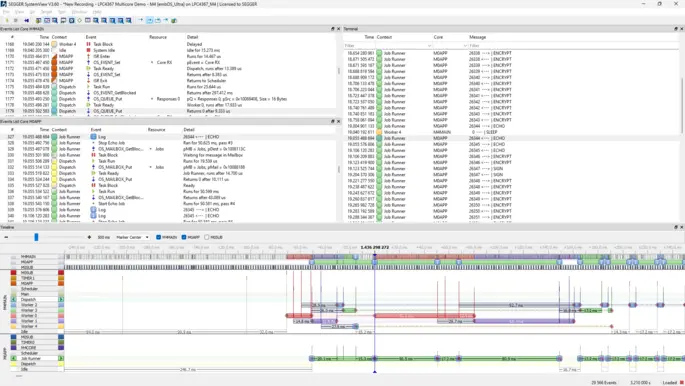Zoom in timeline with plus icon
Viewport: 685px width, 386px height.
(x=89, y=237)
